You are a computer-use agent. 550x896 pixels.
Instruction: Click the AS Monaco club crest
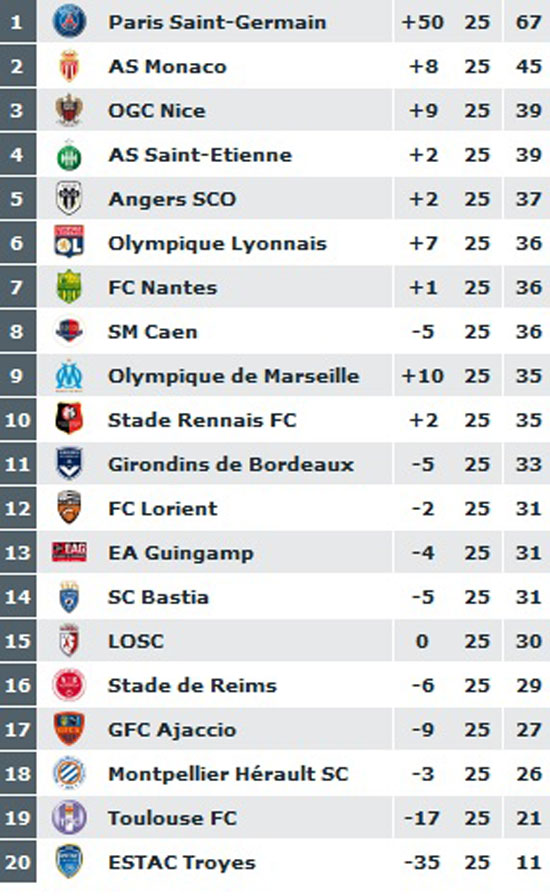pyautogui.click(x=69, y=66)
